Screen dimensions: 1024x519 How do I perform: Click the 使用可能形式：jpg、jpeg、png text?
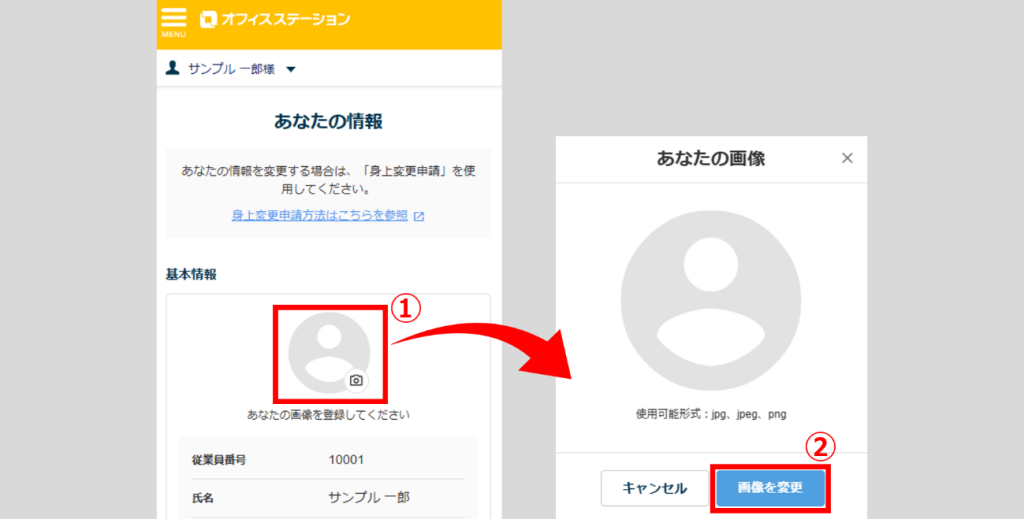[711, 414]
